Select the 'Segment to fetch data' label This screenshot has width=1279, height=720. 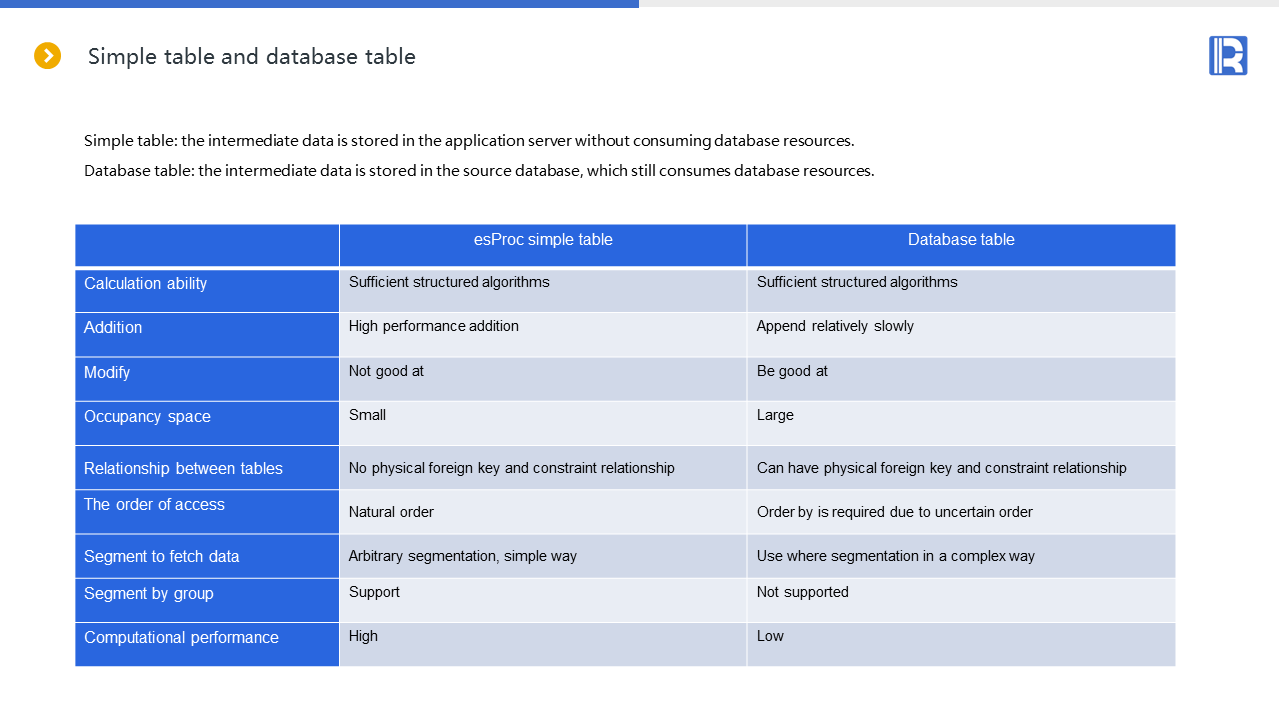coord(161,557)
